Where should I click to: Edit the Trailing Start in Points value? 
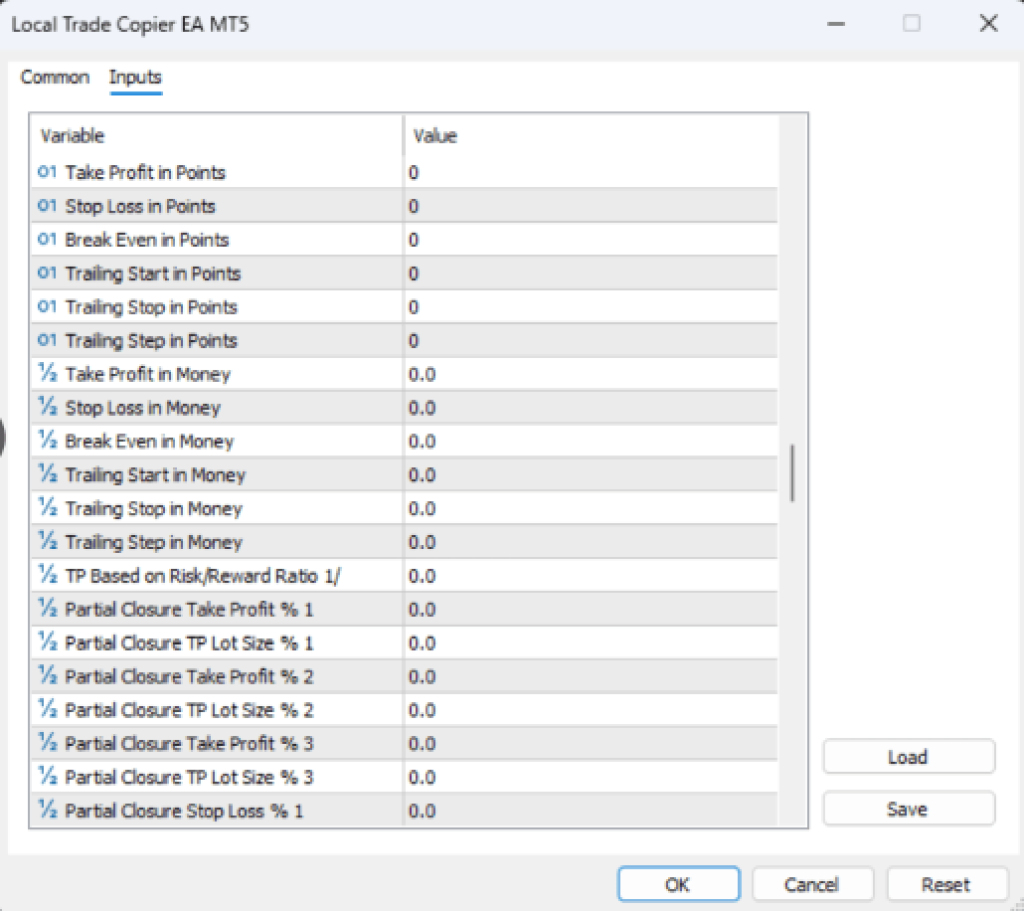coord(591,273)
